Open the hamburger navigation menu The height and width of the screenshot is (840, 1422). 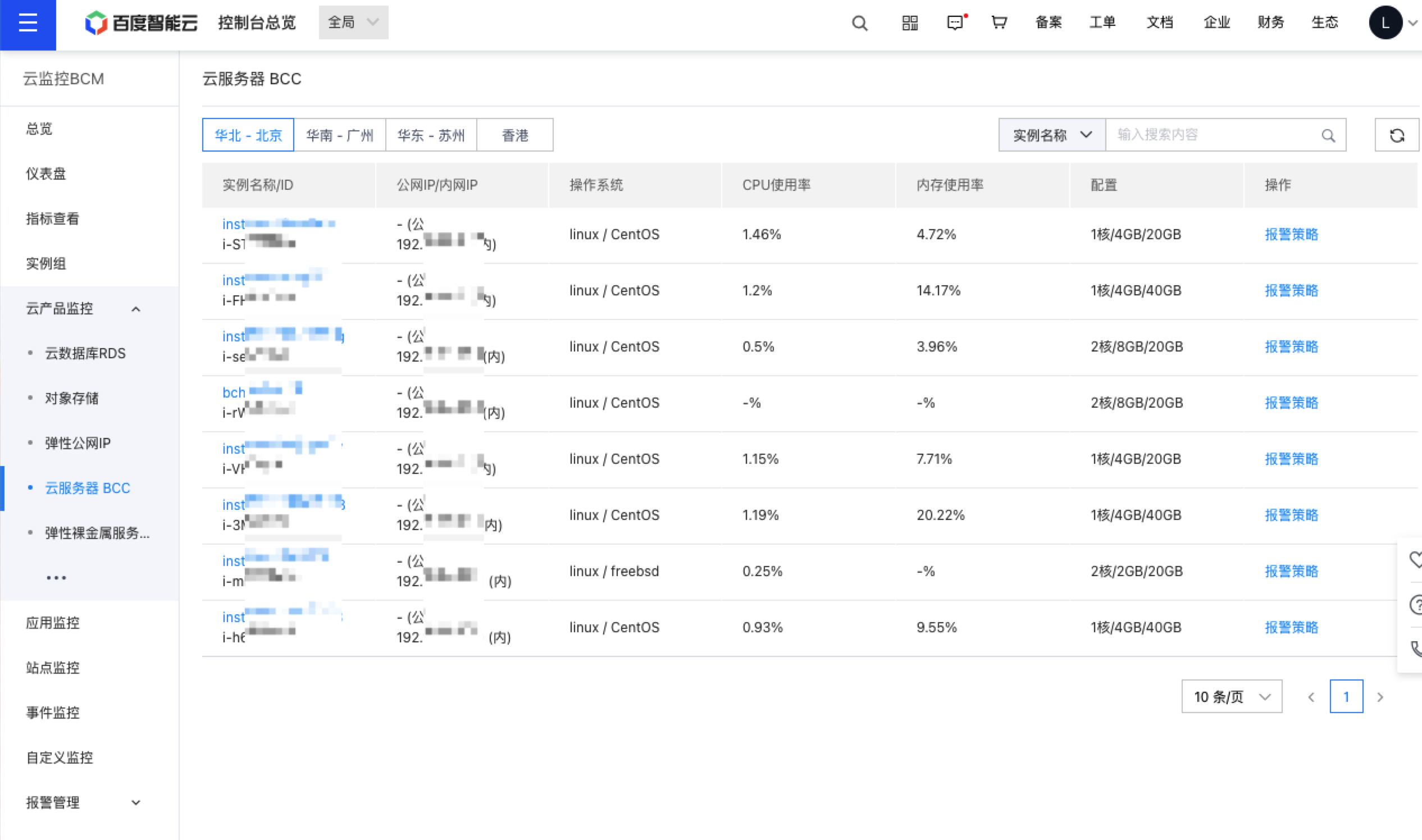tap(28, 23)
